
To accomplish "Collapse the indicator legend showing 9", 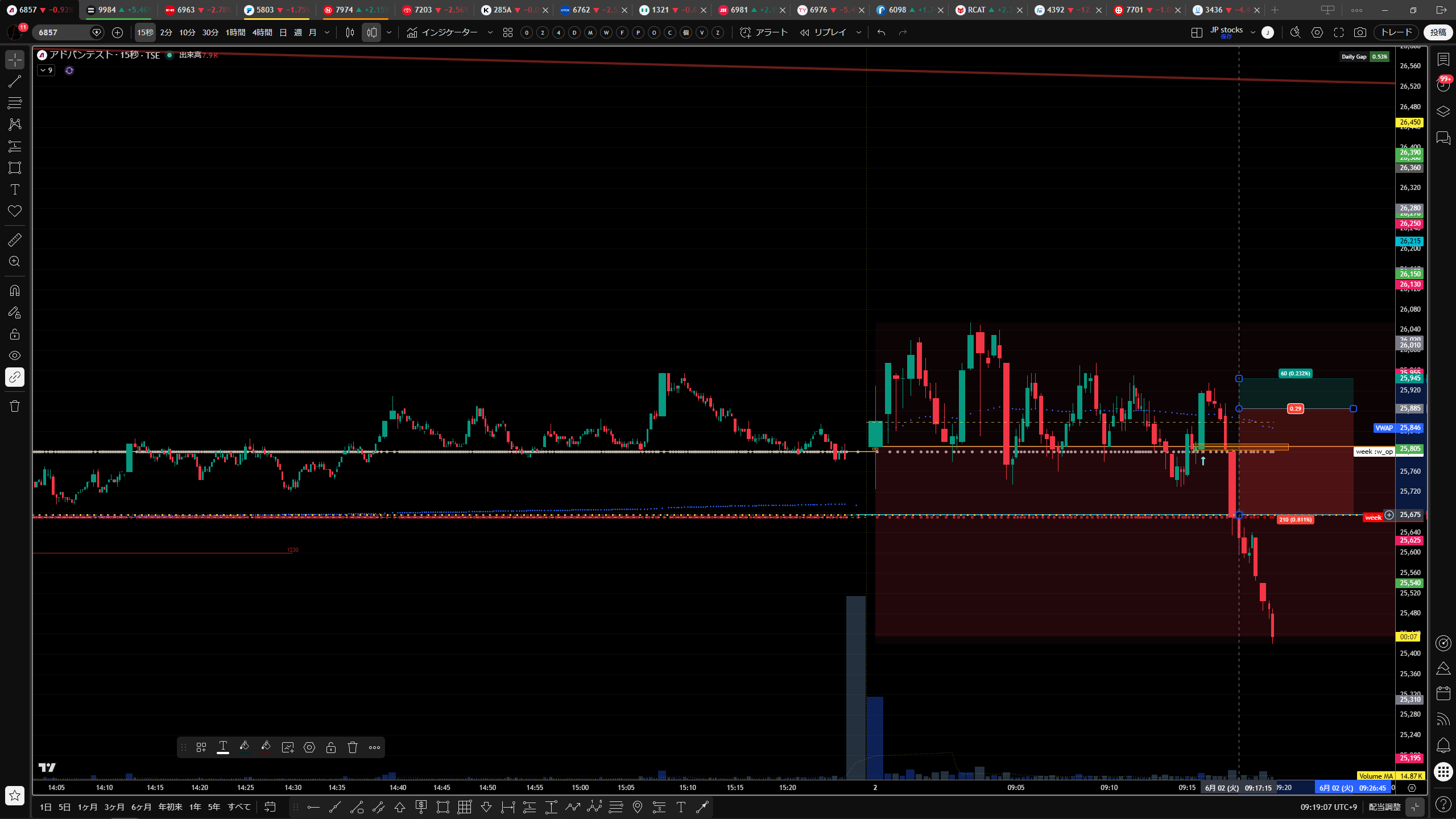I will [46, 71].
